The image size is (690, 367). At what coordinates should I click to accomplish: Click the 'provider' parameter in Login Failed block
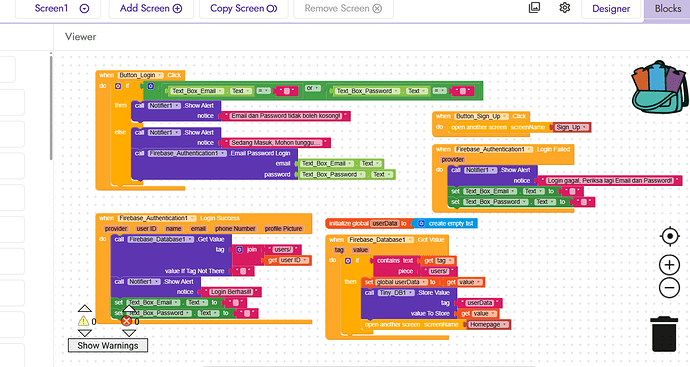(453, 159)
